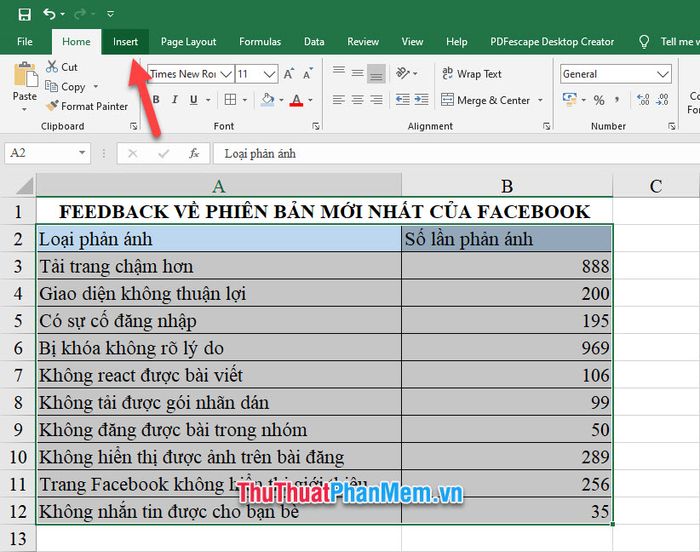Decrease decimal places

(662, 100)
